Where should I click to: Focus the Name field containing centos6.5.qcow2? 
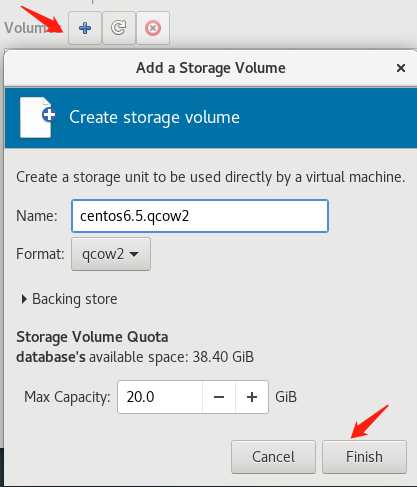click(x=200, y=216)
